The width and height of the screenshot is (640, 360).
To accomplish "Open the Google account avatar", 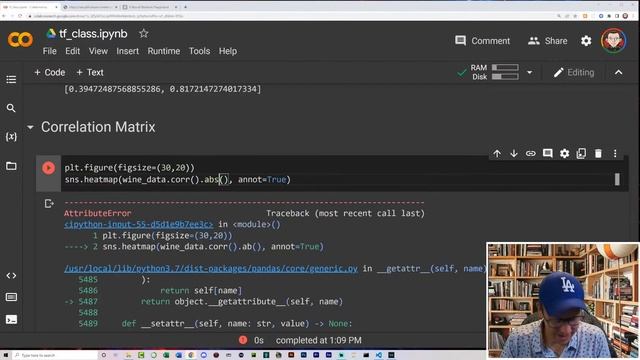I will click(x=613, y=40).
